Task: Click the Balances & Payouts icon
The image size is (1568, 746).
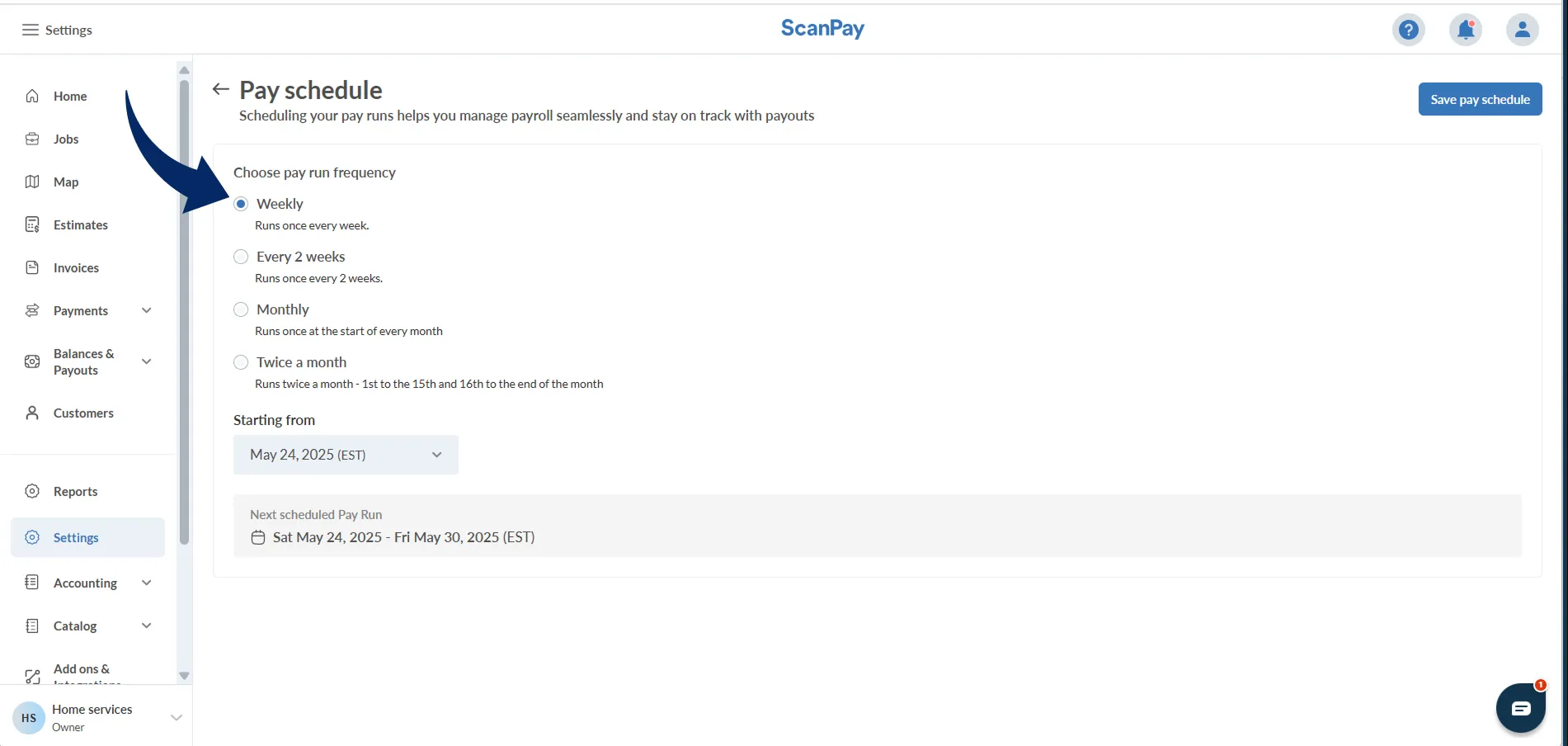Action: [x=32, y=361]
